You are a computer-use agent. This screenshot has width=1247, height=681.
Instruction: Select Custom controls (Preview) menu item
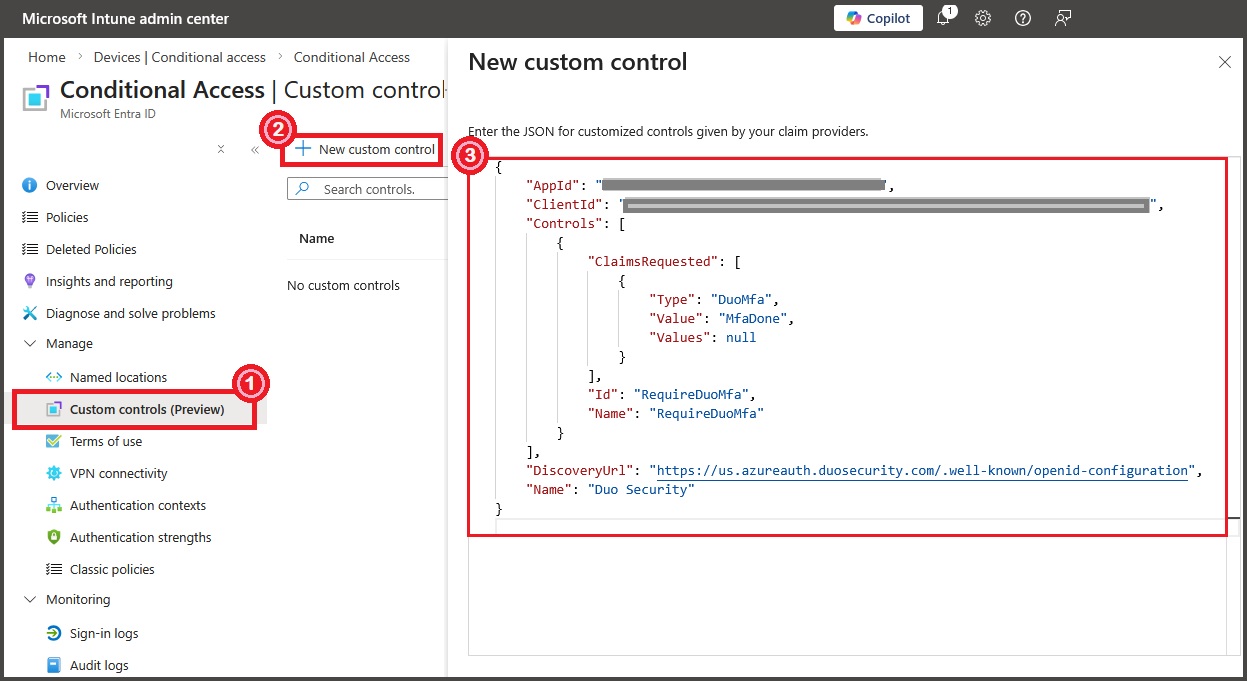(x=146, y=409)
